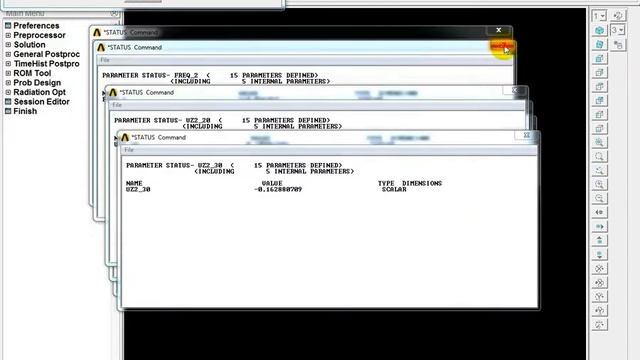Rotate model about positive X icon
This screenshot has width=640, height=360.
click(599, 282)
